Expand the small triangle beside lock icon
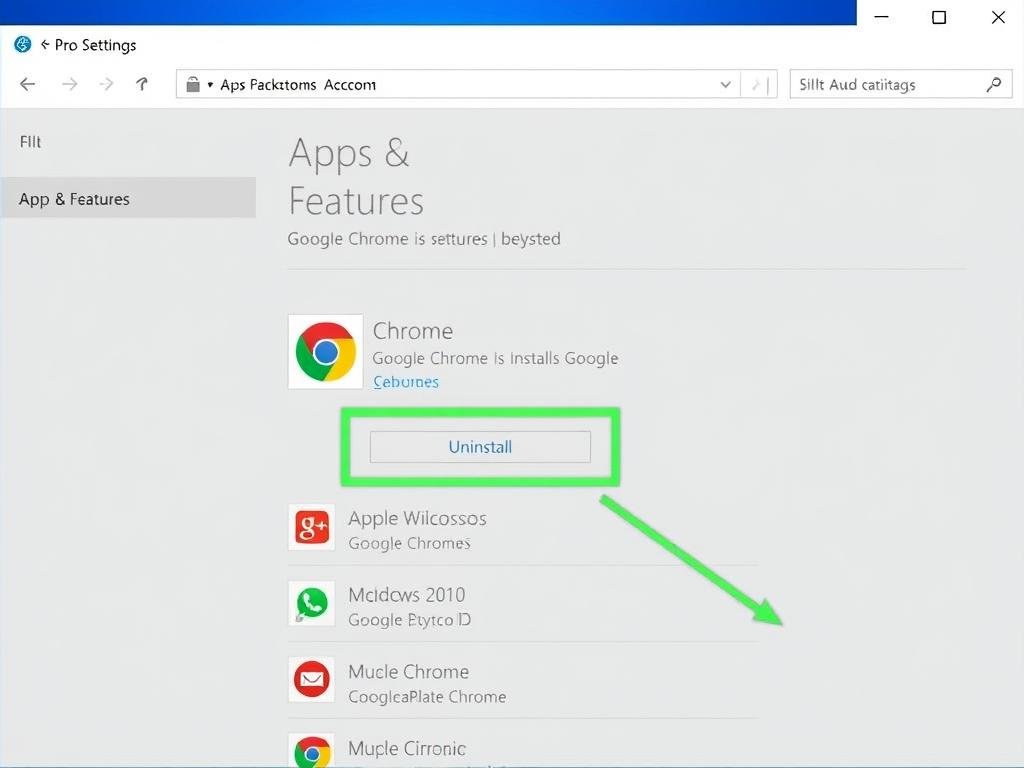This screenshot has width=1024, height=768. (x=210, y=85)
